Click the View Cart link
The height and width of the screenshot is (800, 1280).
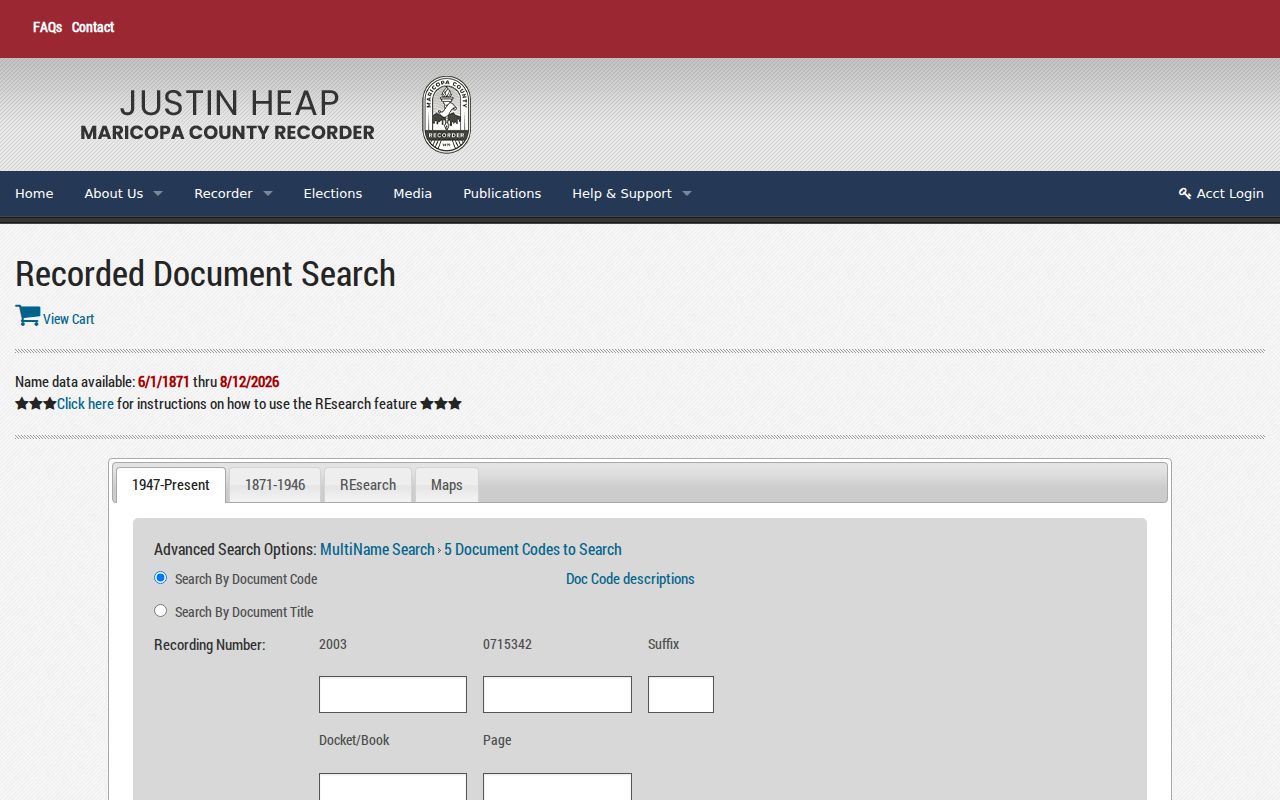[69, 319]
